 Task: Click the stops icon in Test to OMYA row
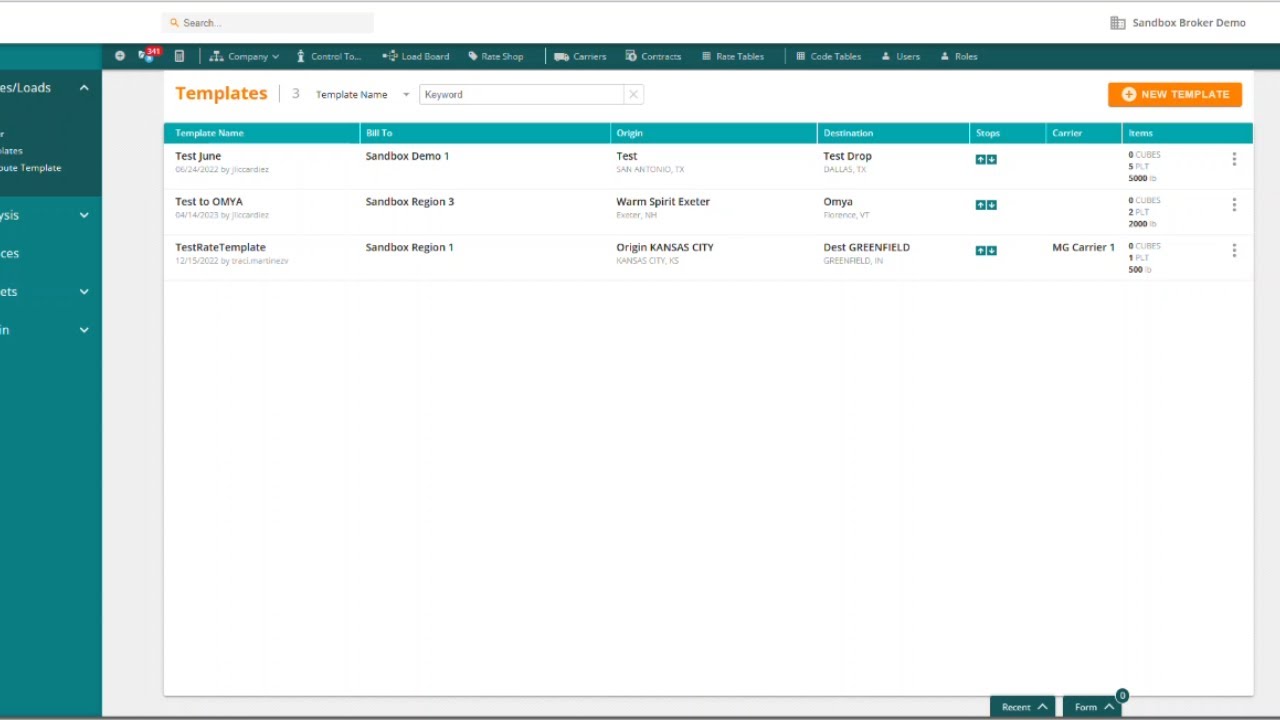pos(986,205)
